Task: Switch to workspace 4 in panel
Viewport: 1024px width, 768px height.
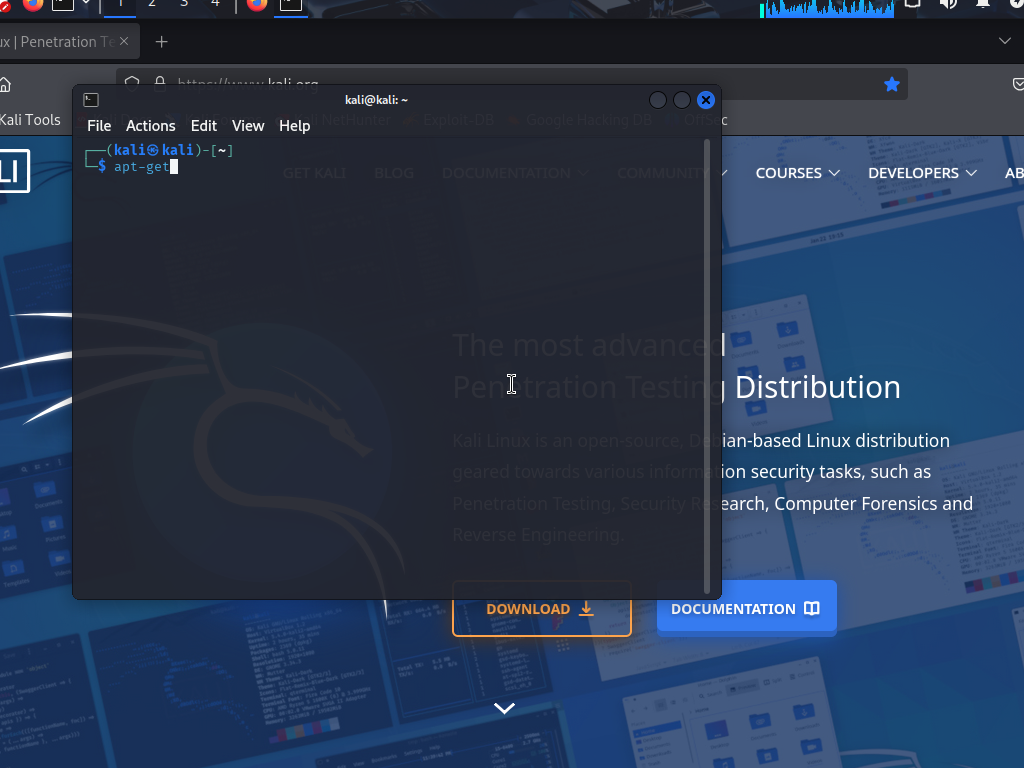Action: click(215, 5)
